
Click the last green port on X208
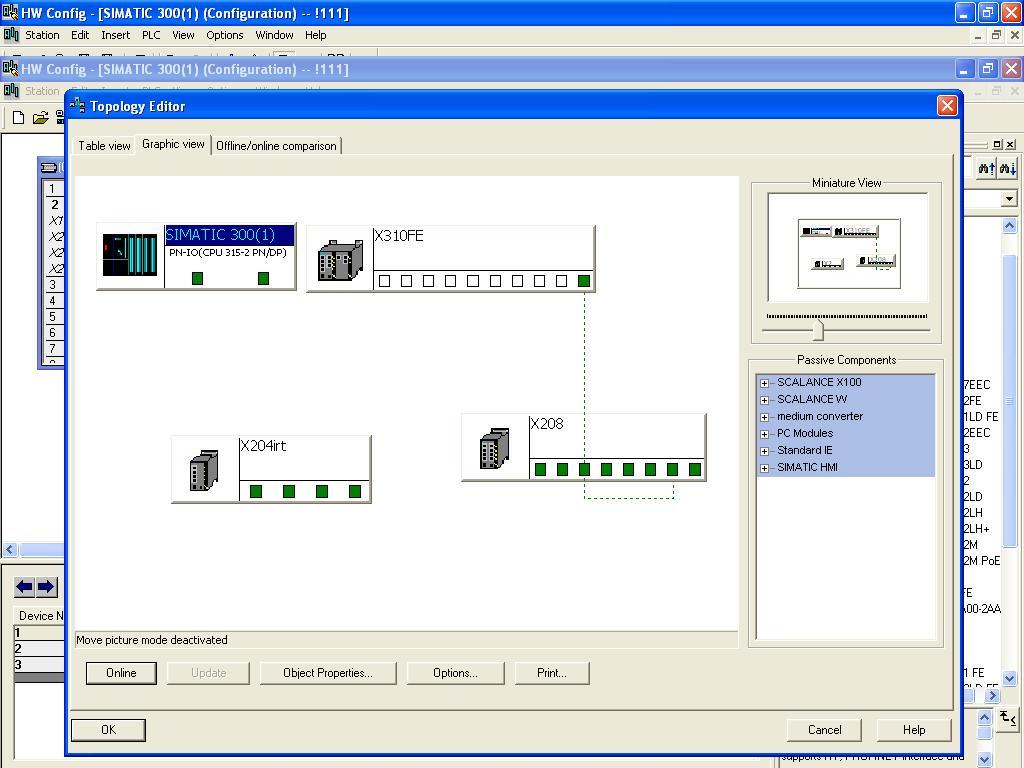[695, 469]
